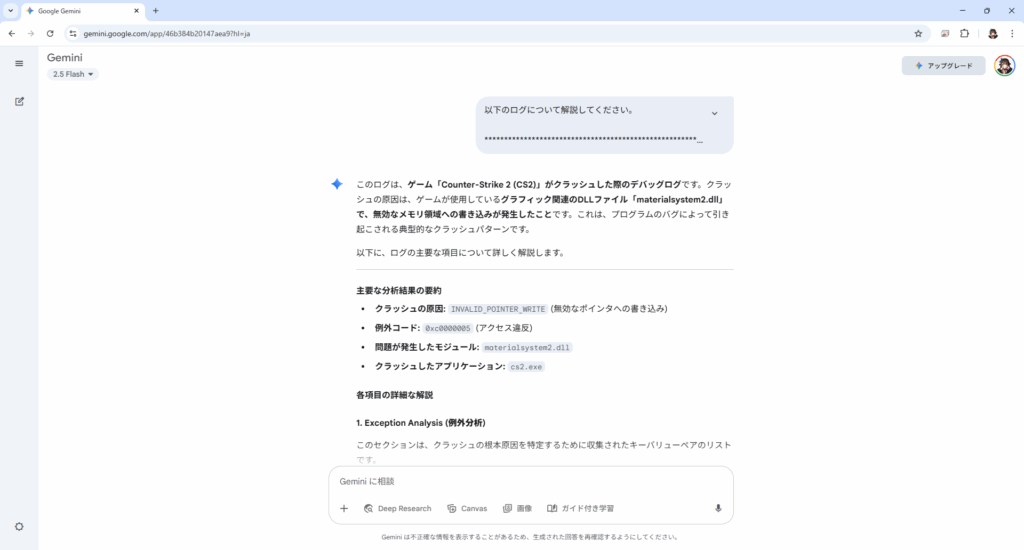This screenshot has height=550, width=1024.
Task: Reload the Gemini page
Action: tap(50, 33)
